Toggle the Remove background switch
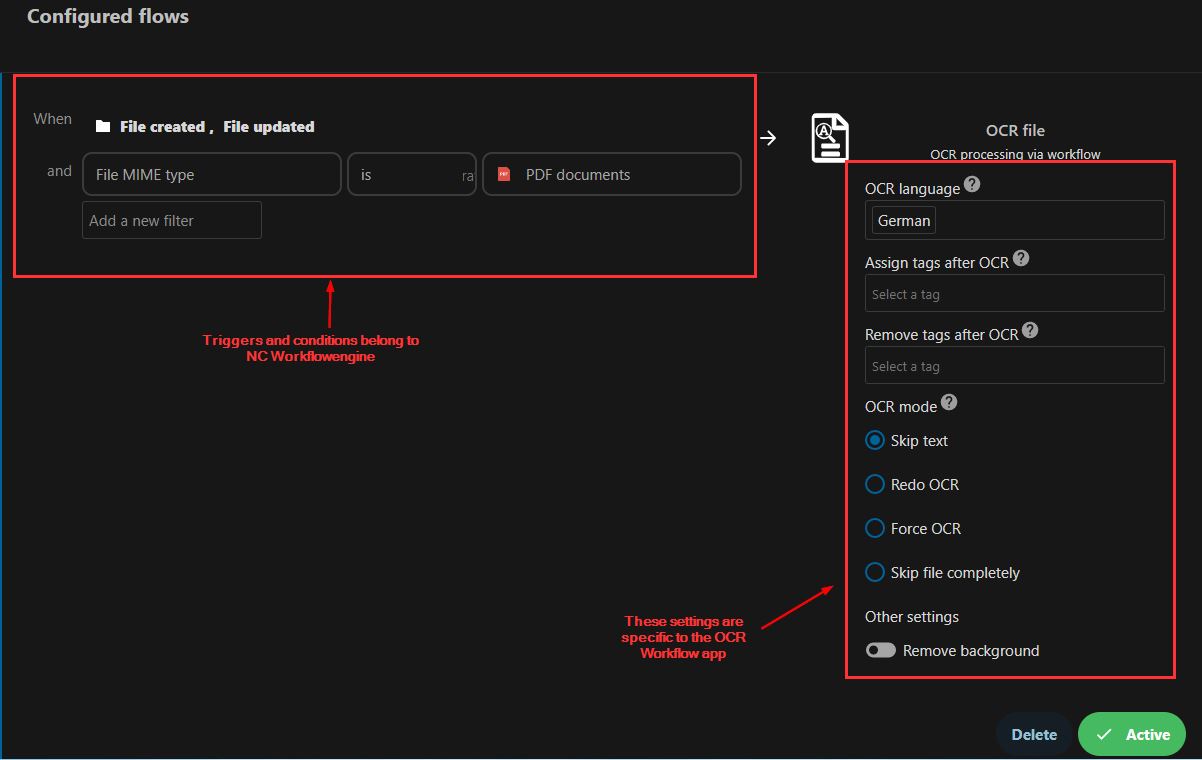 click(881, 651)
